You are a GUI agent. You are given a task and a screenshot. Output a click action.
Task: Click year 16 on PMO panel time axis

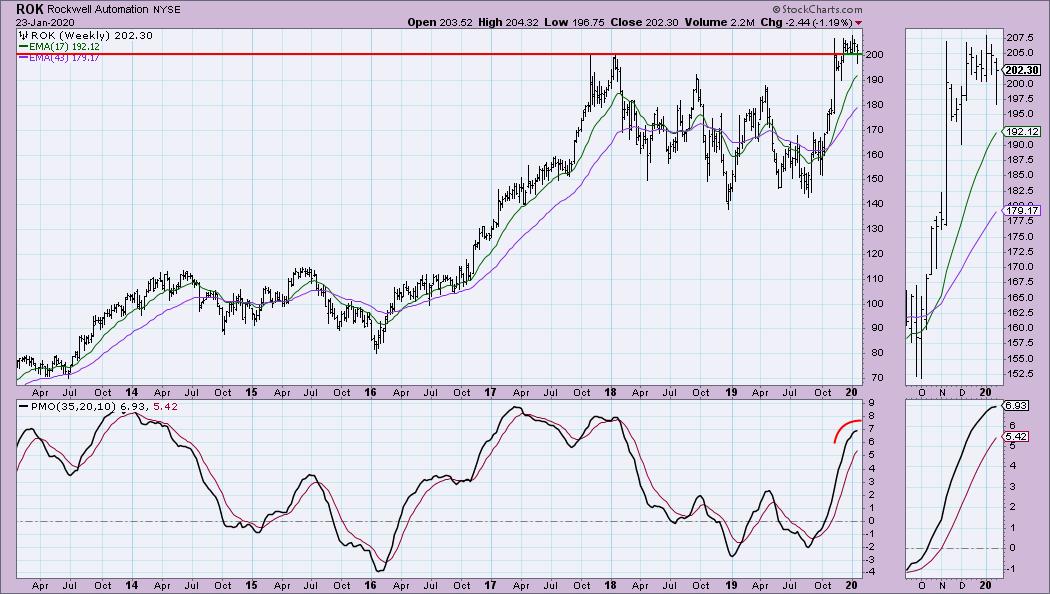(370, 585)
